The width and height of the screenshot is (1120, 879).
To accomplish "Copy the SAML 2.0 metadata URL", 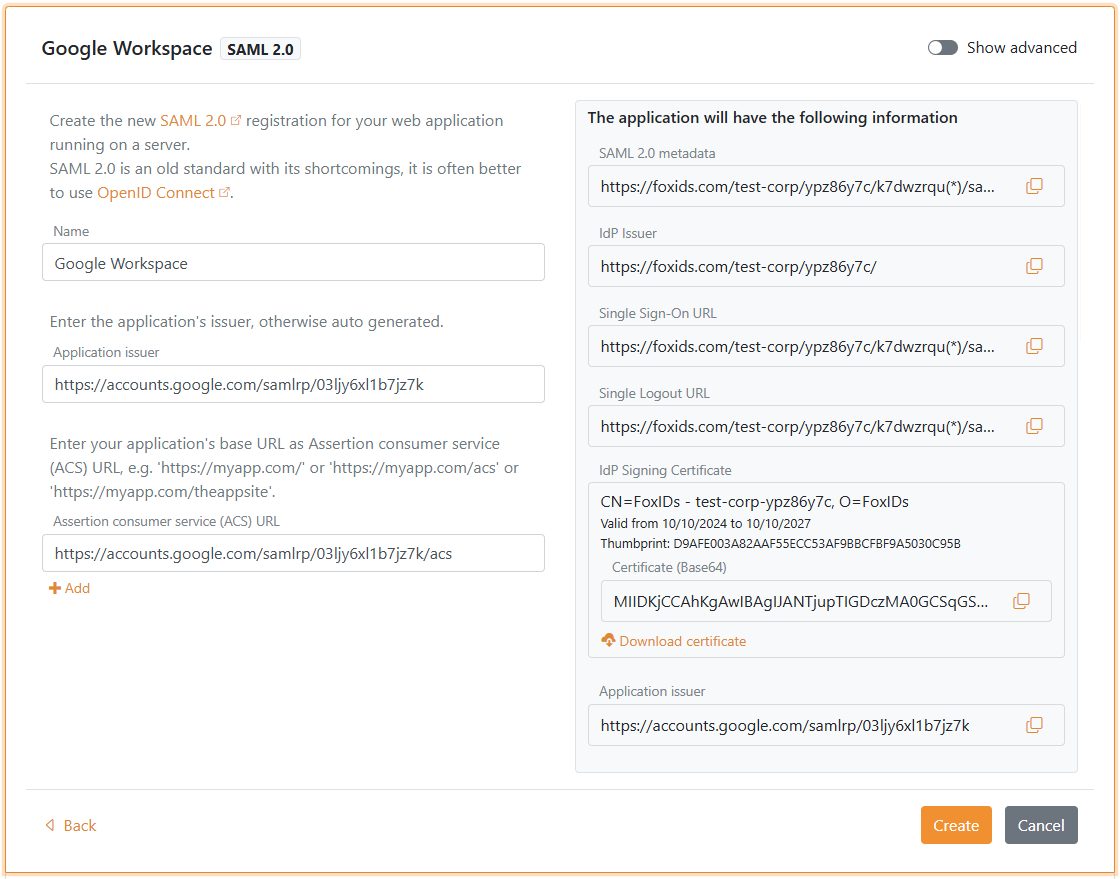I will [x=1034, y=186].
